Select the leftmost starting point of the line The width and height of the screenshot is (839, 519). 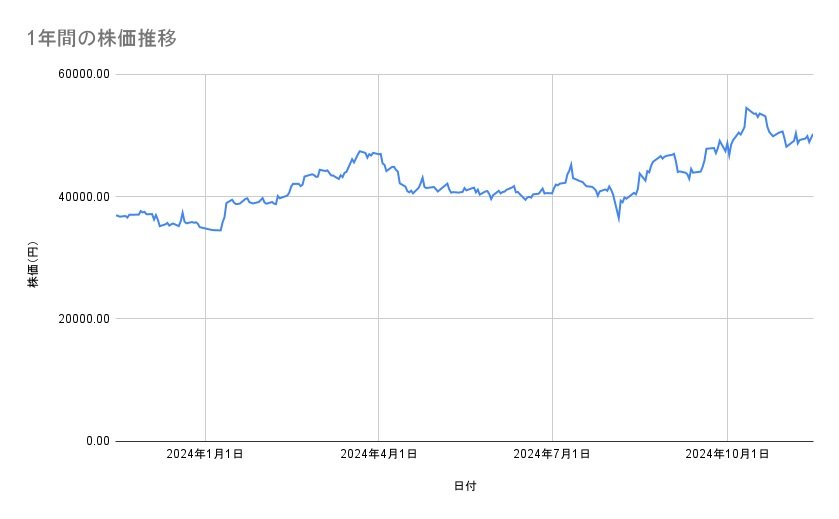click(116, 215)
